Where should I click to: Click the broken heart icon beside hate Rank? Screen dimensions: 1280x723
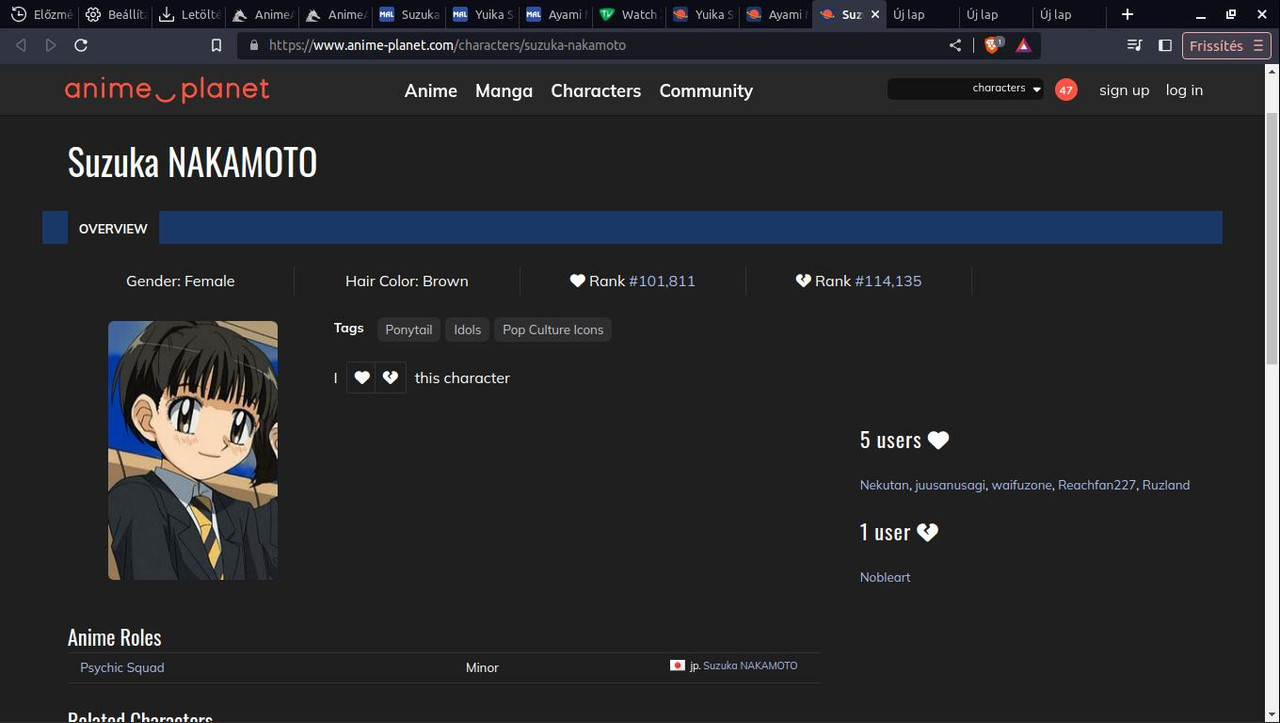(x=803, y=281)
